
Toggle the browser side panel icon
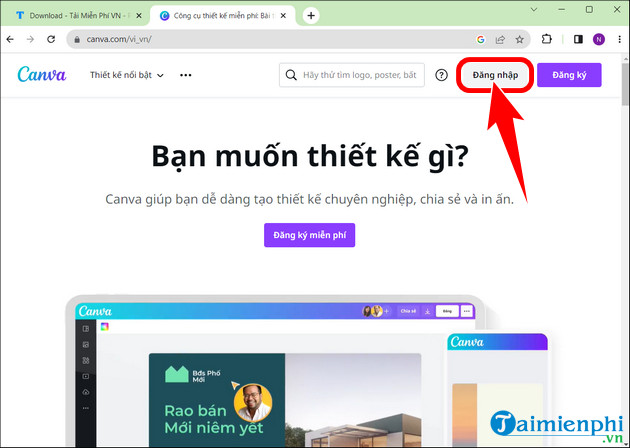(x=578, y=39)
